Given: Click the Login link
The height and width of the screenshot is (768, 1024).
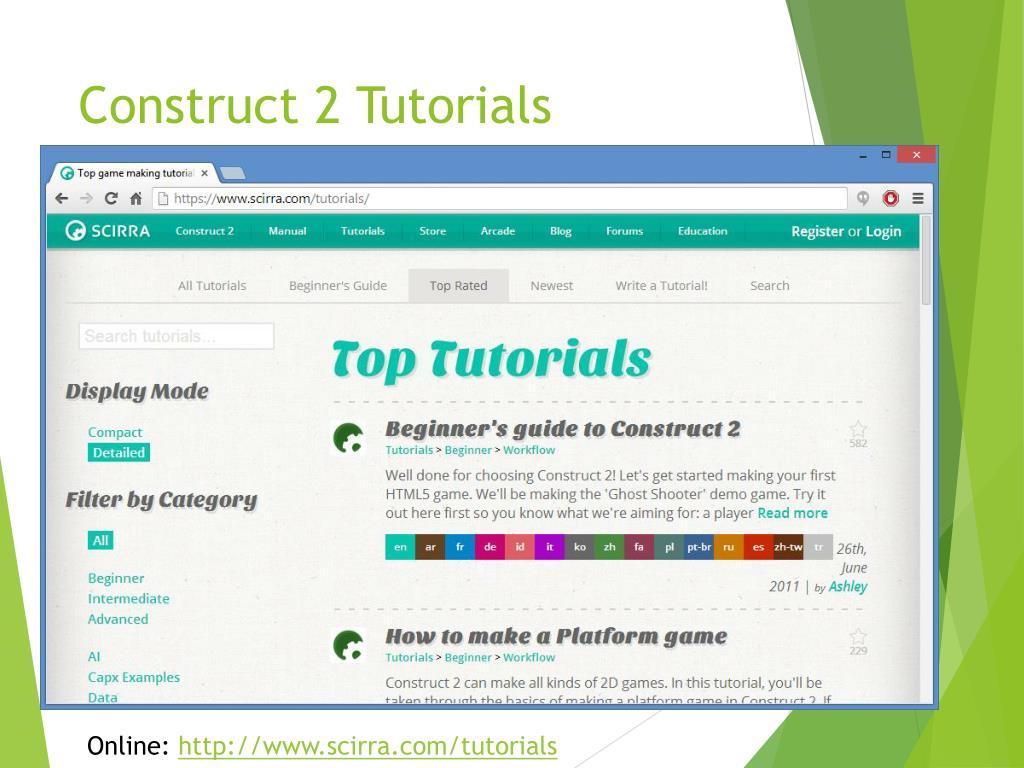Looking at the screenshot, I should (x=884, y=231).
